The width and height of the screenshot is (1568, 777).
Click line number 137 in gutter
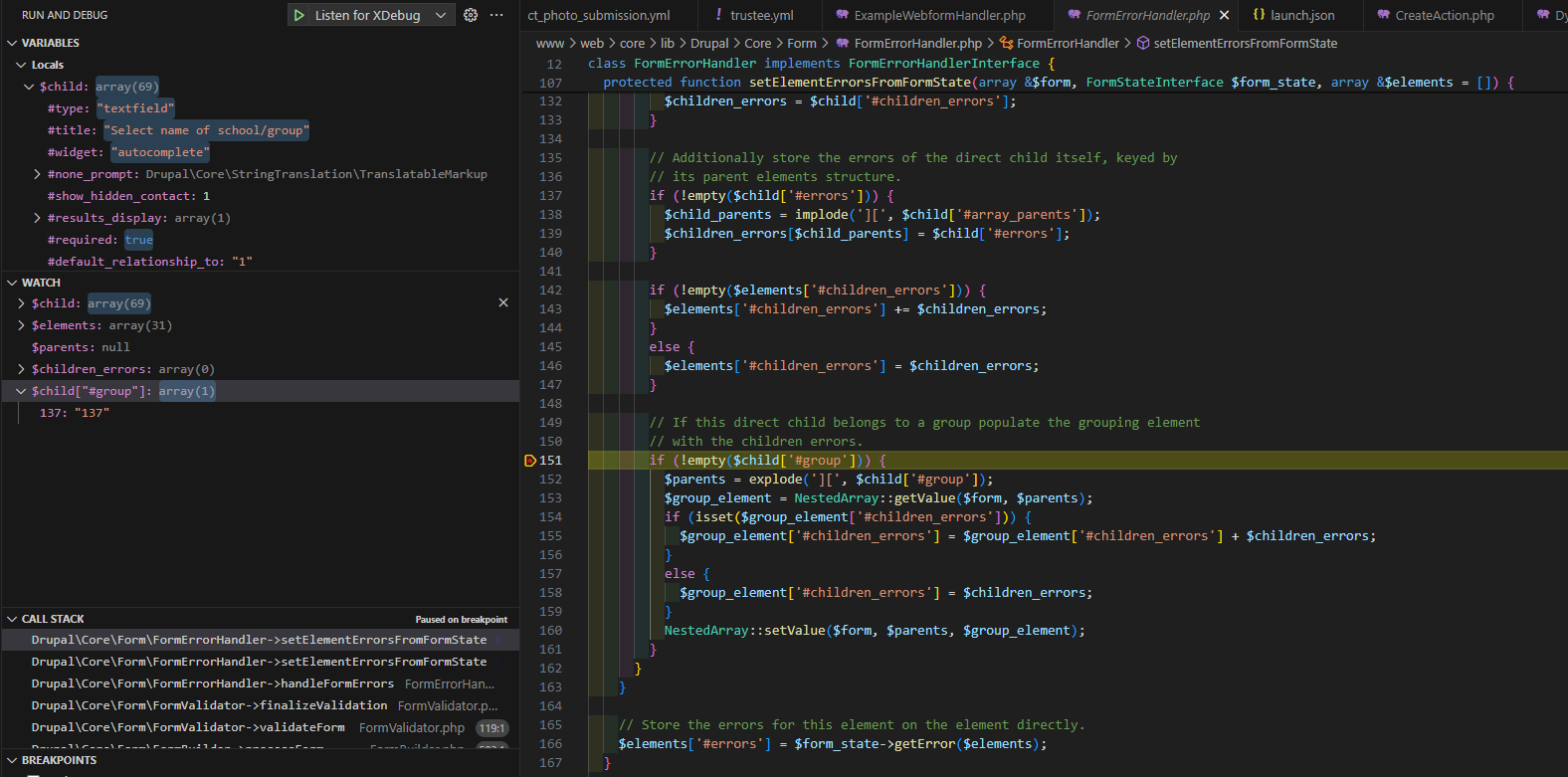[550, 196]
